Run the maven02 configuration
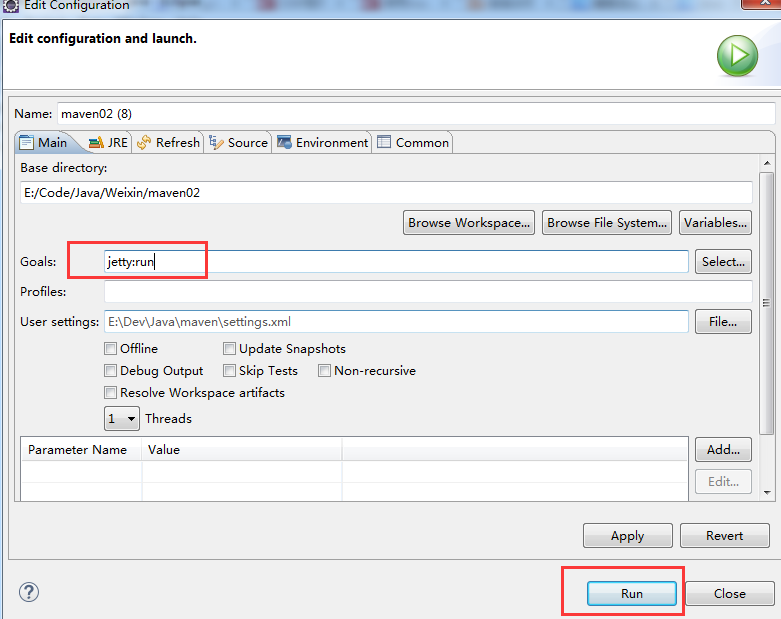 pos(632,594)
